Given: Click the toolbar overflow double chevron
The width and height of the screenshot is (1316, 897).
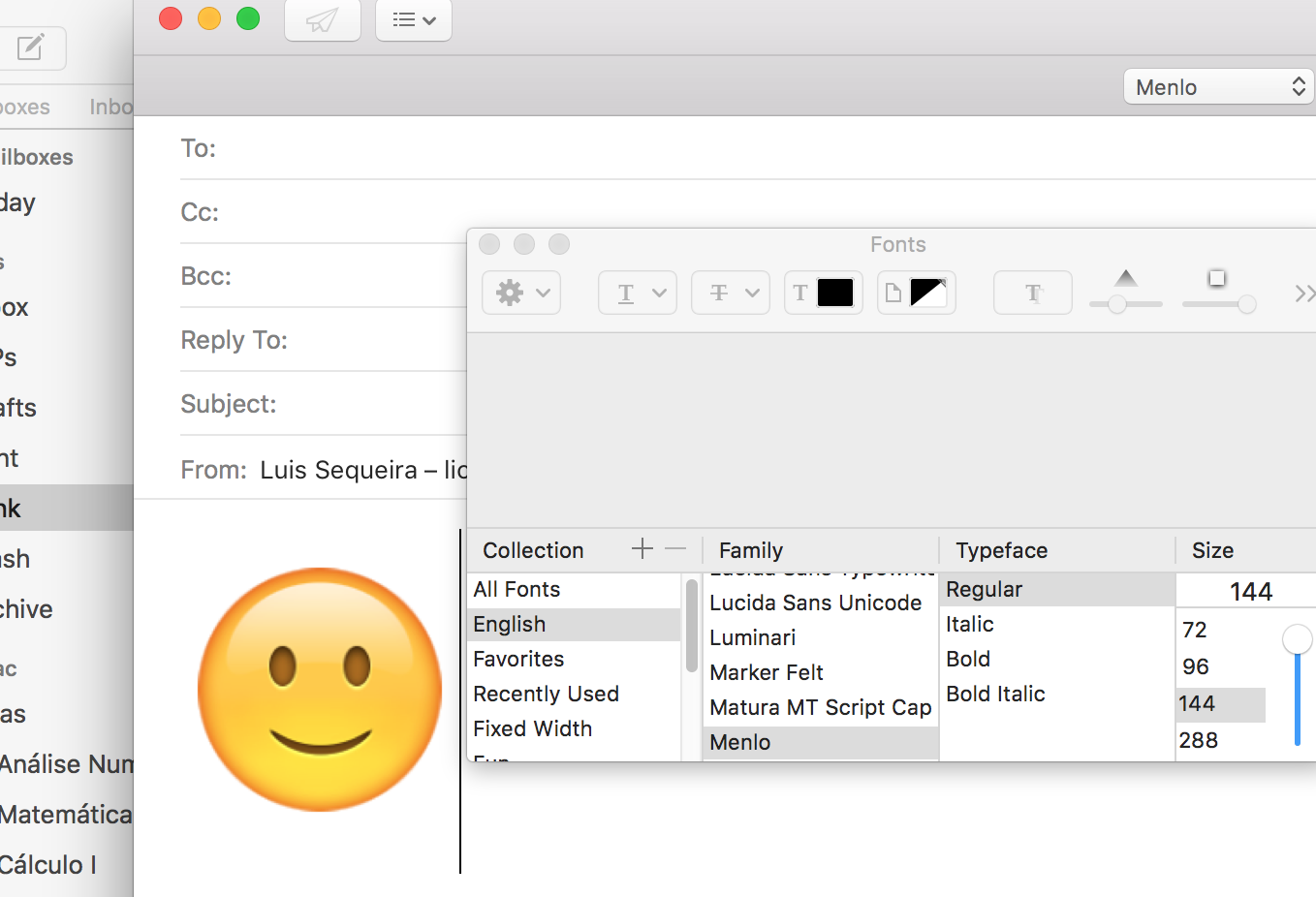Looking at the screenshot, I should pos(1304,293).
